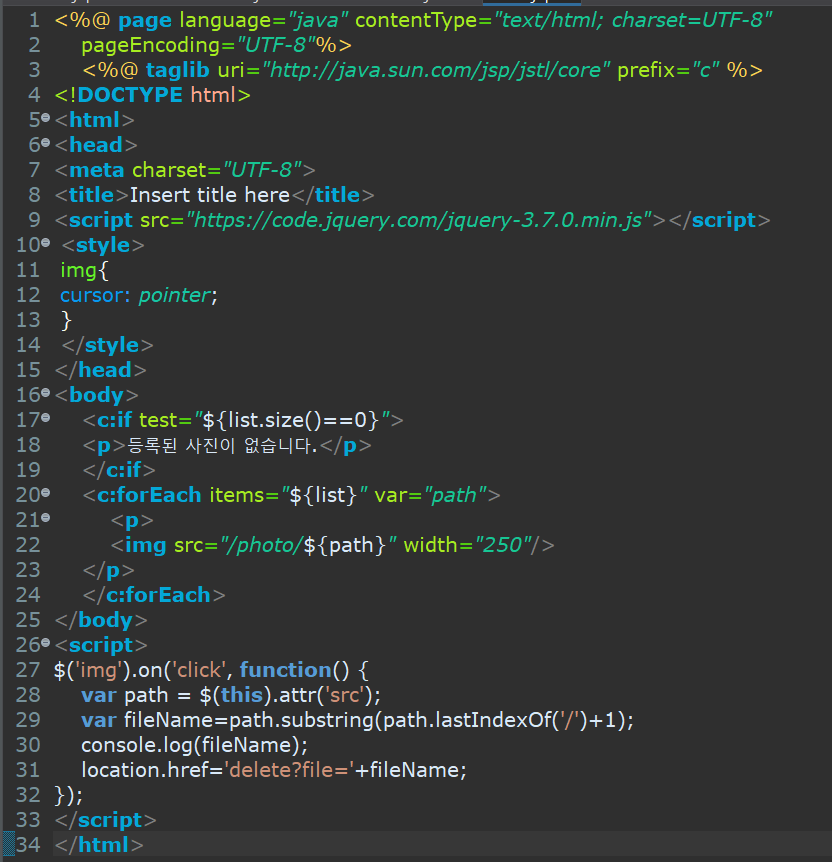Image resolution: width=832 pixels, height=862 pixels.
Task: Collapse the c:forEach fold marker on line 20
Action: [46, 493]
